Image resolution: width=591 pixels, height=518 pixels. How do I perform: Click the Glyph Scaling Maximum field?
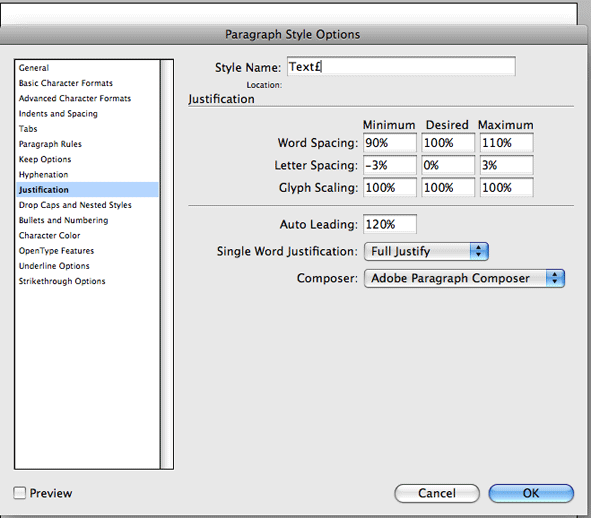[x=507, y=187]
